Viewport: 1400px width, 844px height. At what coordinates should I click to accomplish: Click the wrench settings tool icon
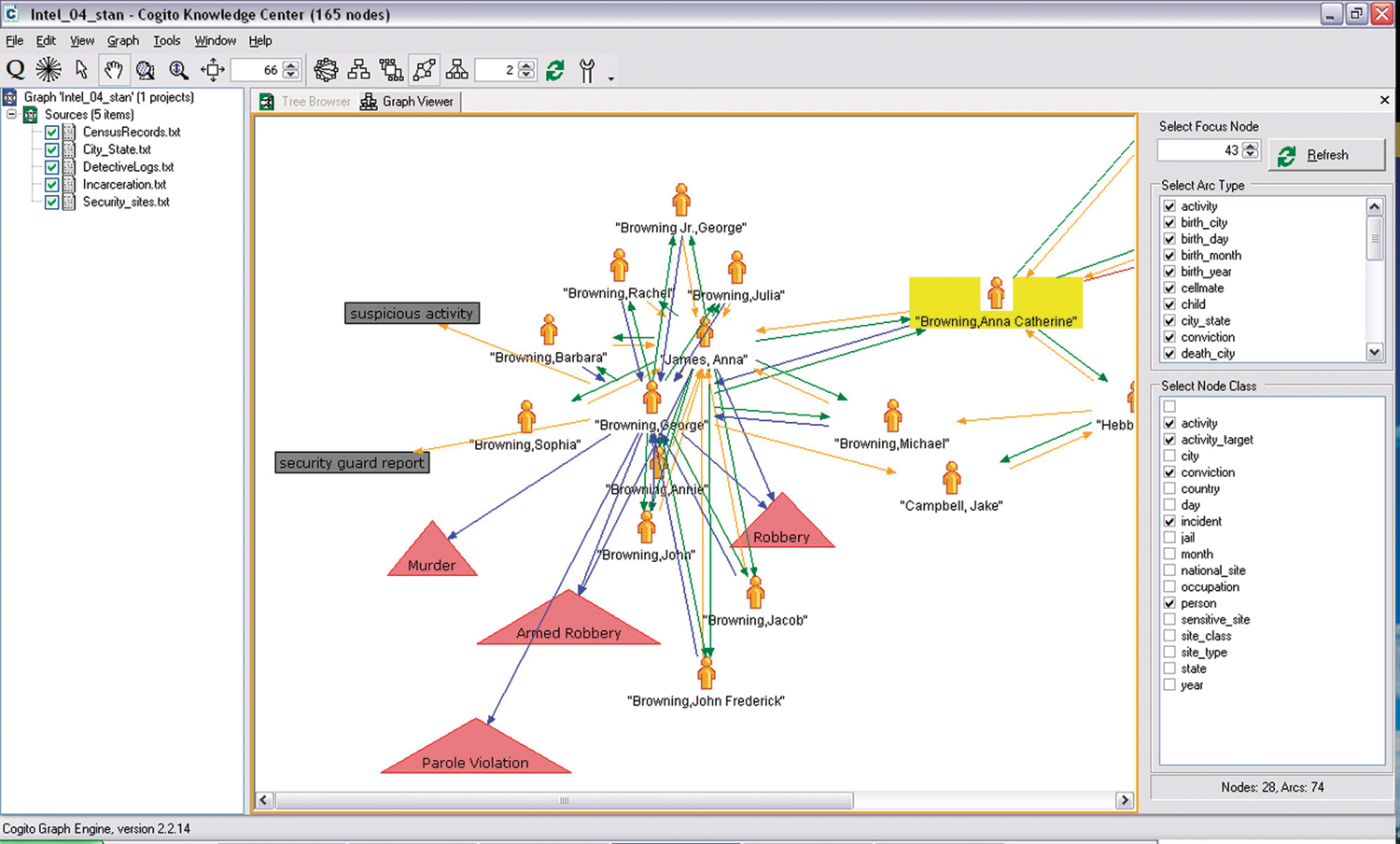[x=587, y=71]
